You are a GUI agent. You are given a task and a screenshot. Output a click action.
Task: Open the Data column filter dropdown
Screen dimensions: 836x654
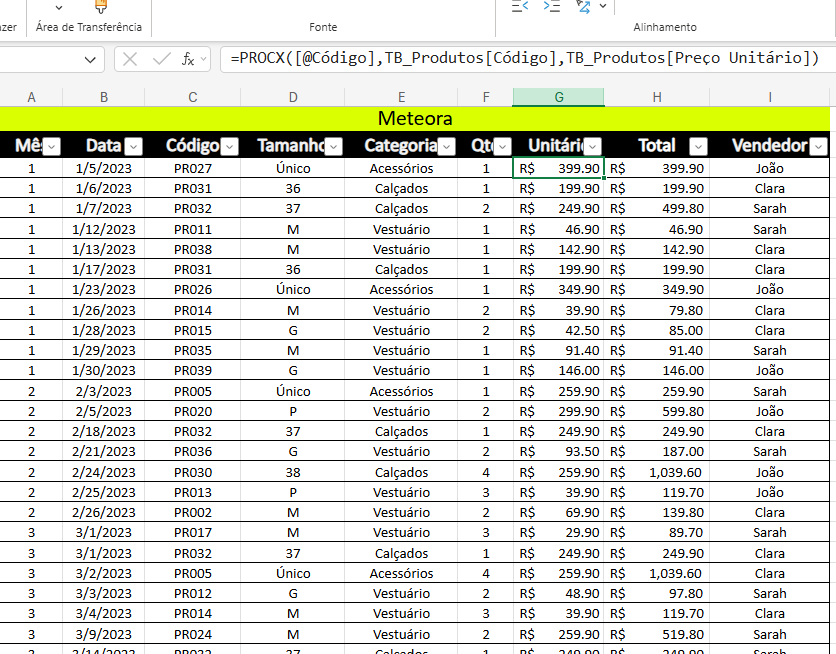133,146
